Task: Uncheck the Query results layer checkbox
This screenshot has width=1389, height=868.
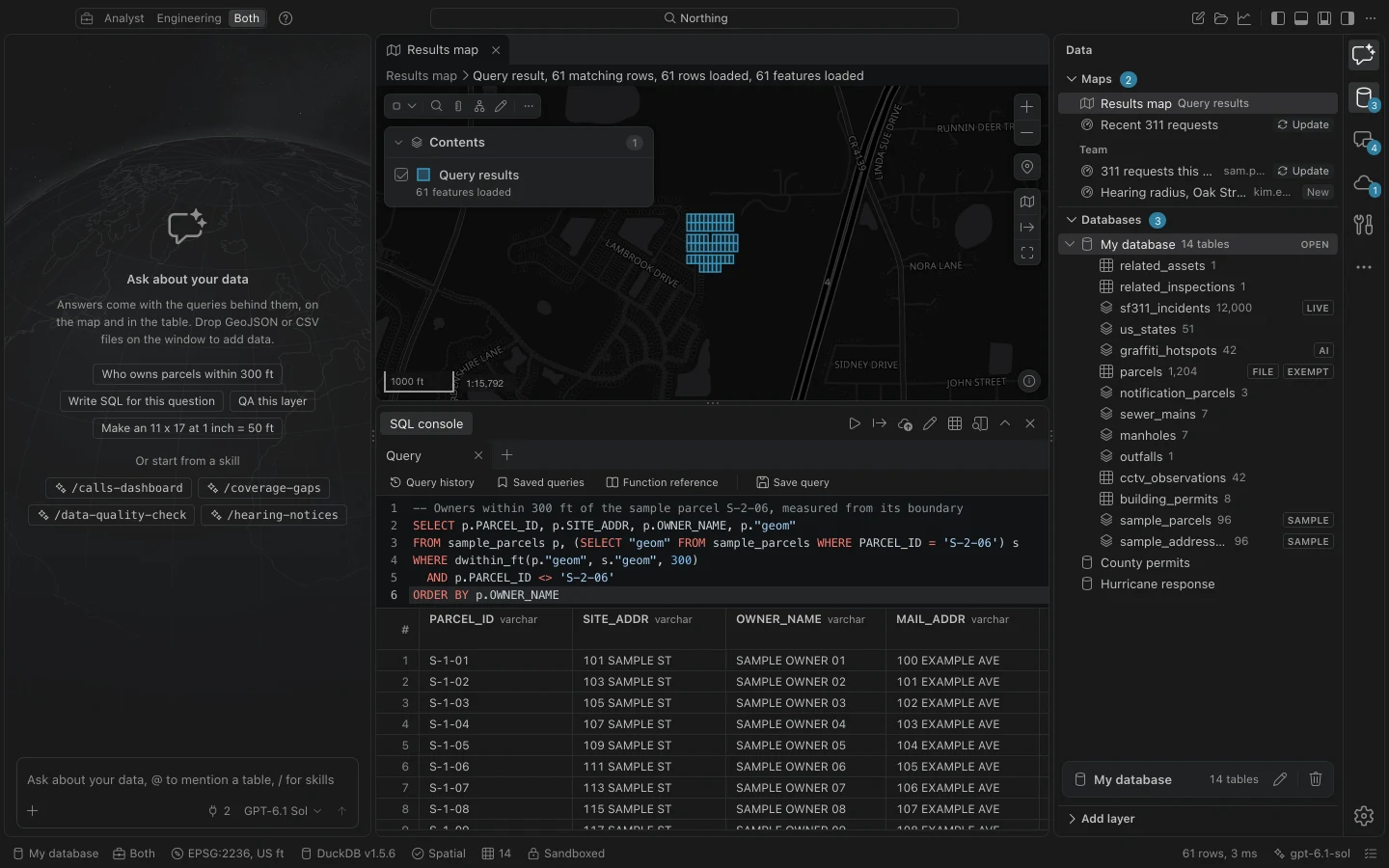Action: click(x=402, y=175)
